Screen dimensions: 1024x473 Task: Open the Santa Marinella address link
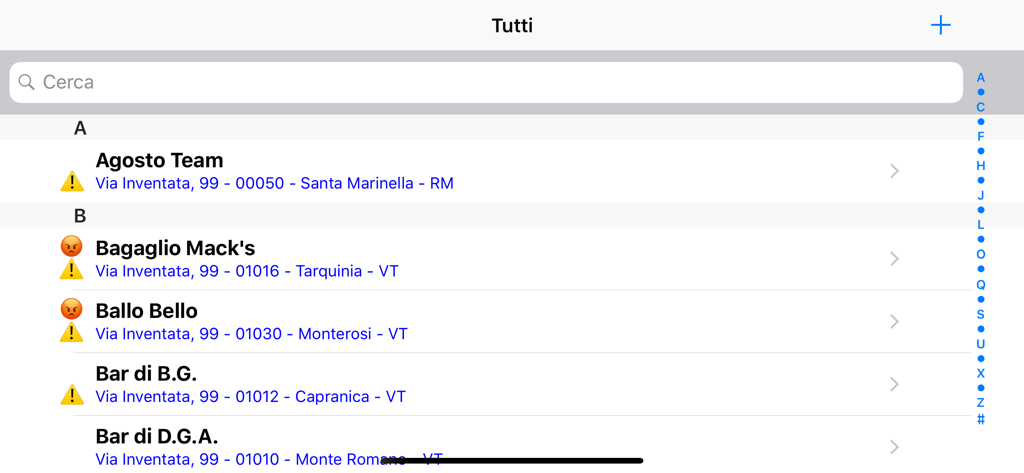[274, 184]
